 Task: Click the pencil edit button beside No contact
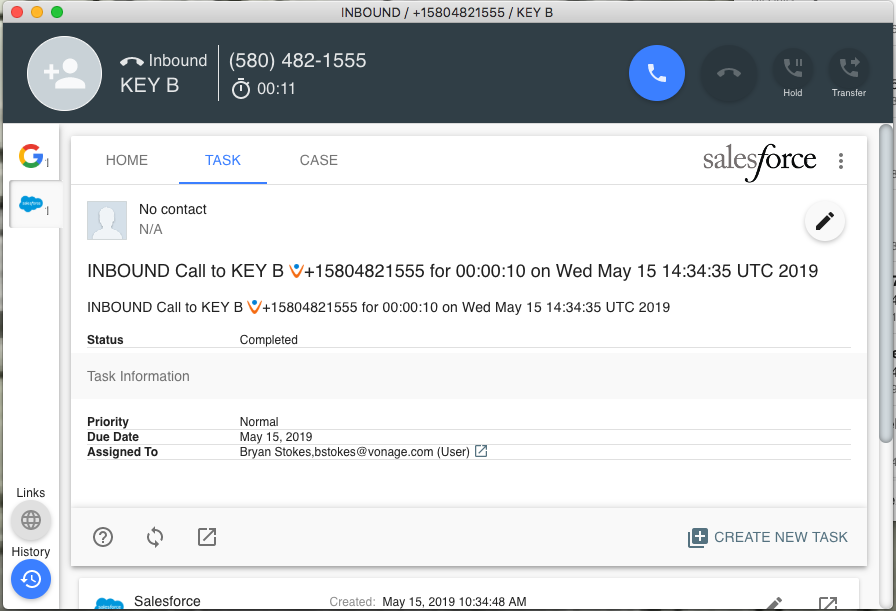[x=825, y=221]
